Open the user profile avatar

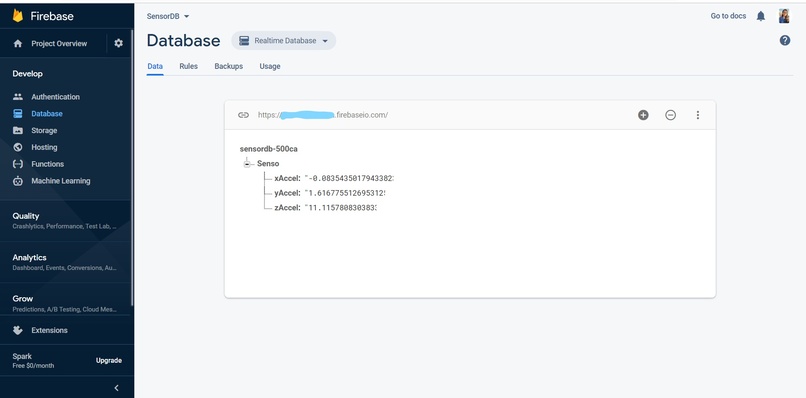[784, 16]
